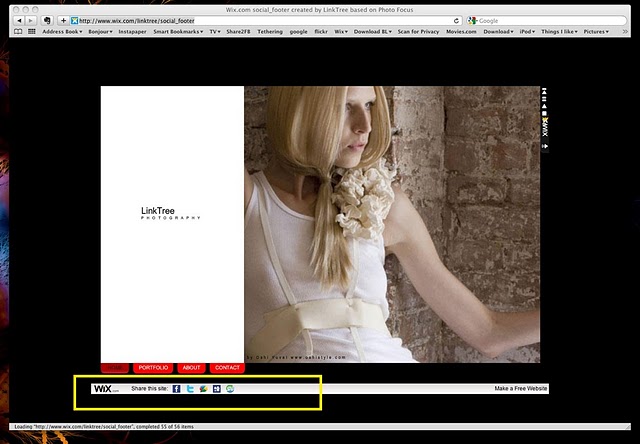Share the site on Twitter

coord(190,388)
